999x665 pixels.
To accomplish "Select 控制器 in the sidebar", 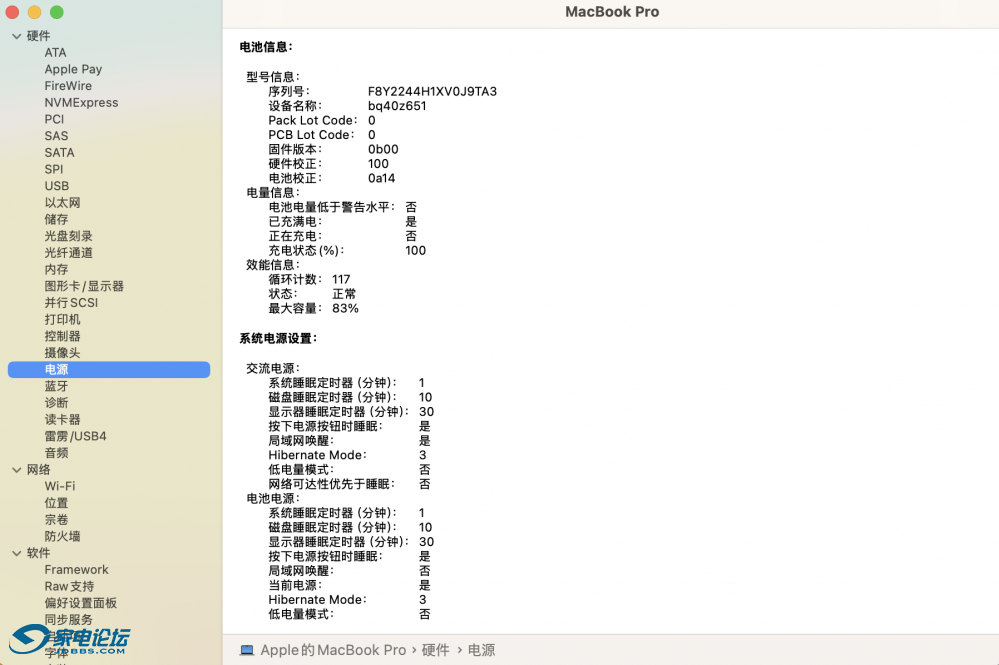I will click(62, 336).
